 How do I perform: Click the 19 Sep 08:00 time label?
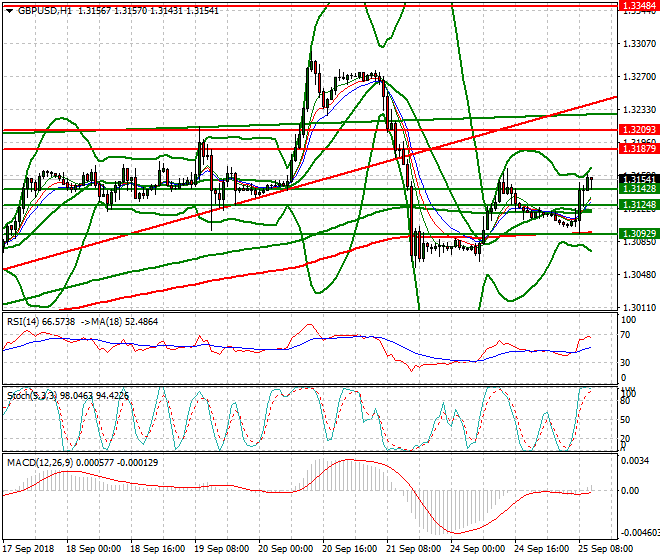(221, 549)
